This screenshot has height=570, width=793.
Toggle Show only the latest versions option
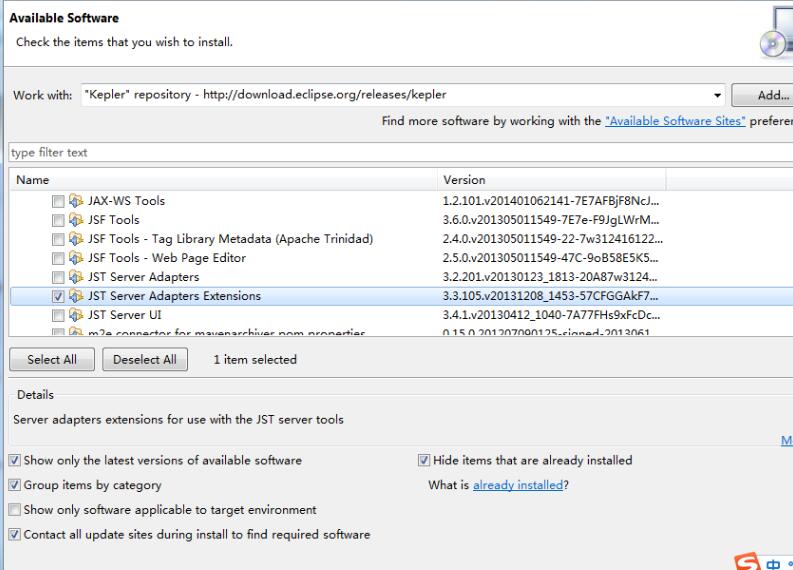[15, 460]
